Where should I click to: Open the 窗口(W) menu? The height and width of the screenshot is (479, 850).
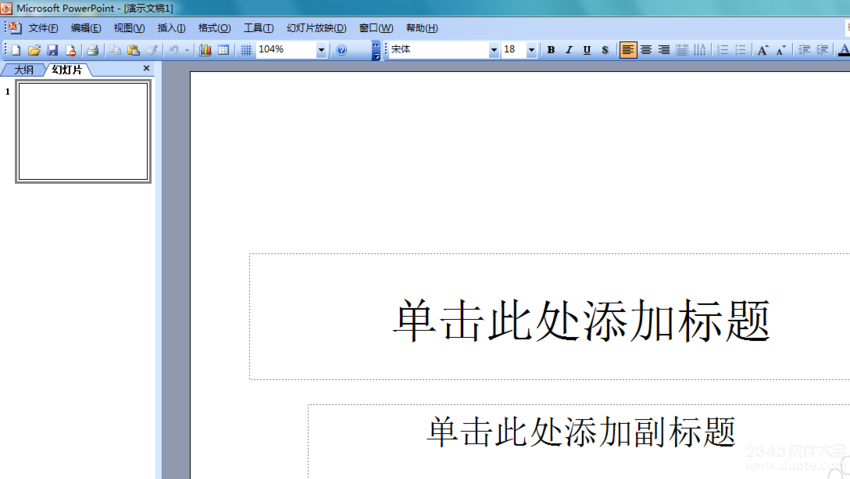tap(376, 28)
